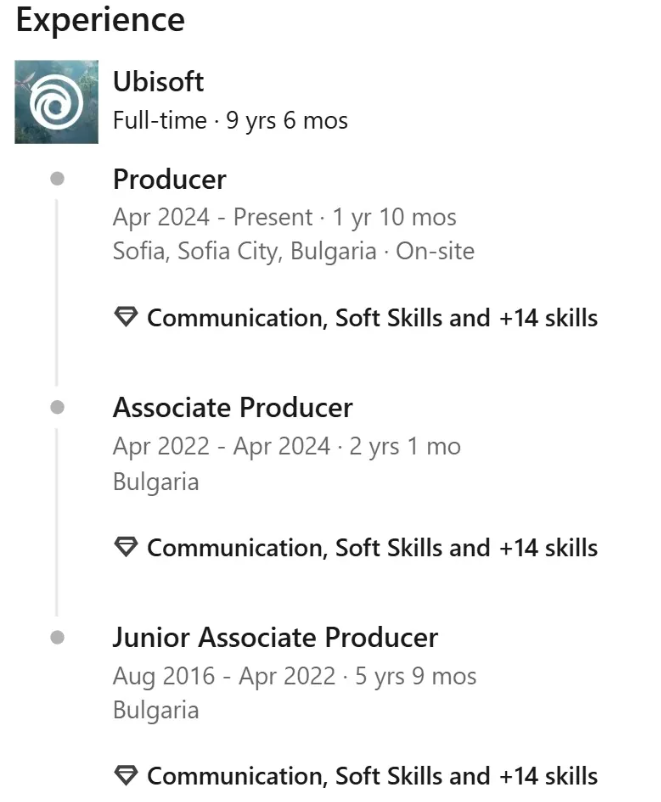The image size is (661, 802).
Task: Click the Experience section heading
Action: tap(100, 20)
